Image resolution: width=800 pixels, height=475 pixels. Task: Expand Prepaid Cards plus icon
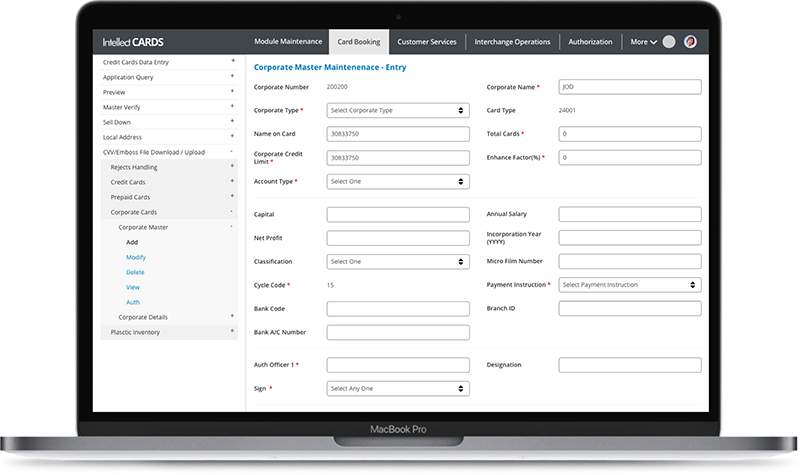tap(232, 196)
